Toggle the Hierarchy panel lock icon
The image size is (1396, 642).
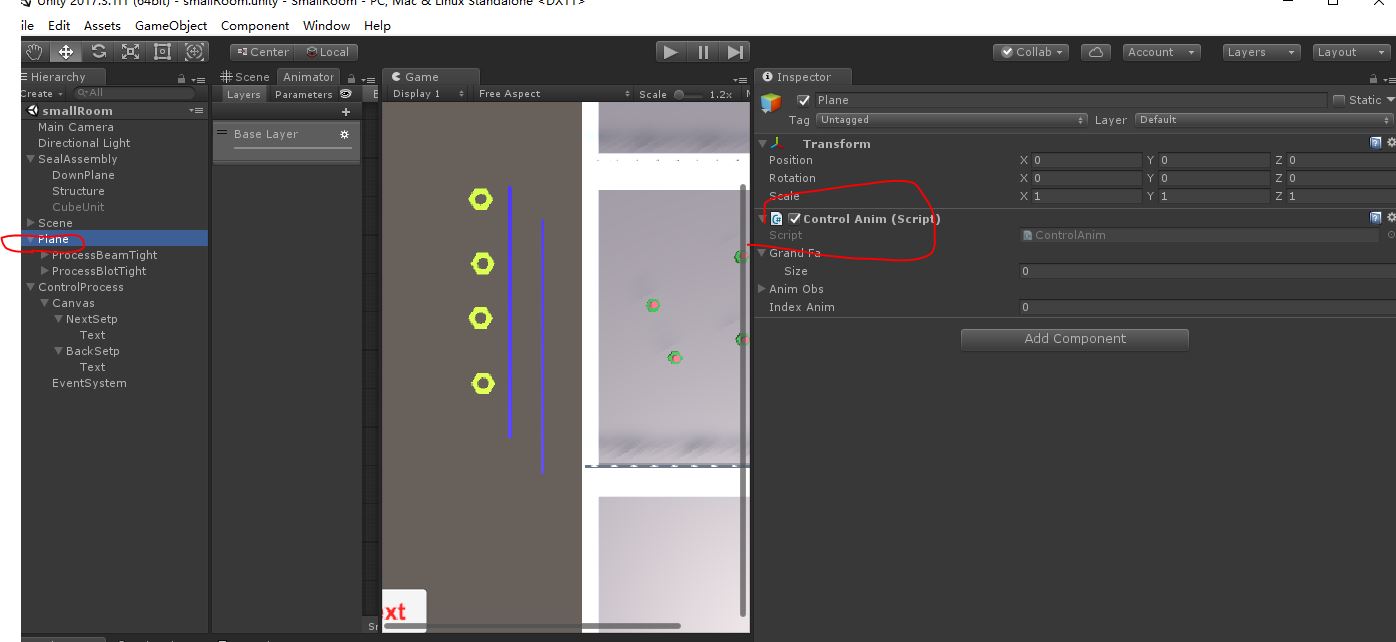point(181,78)
